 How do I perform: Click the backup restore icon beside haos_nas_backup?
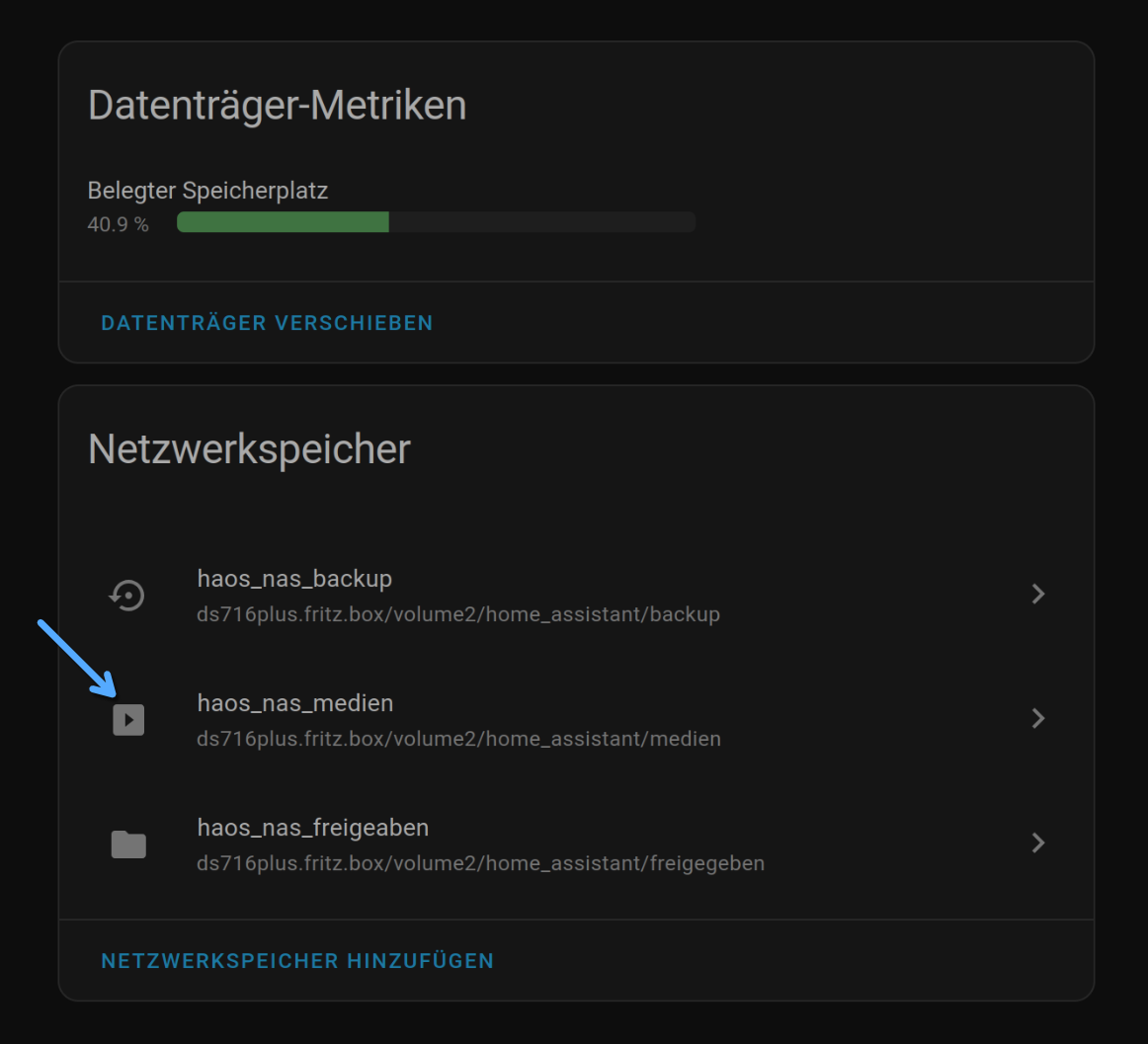click(x=127, y=595)
